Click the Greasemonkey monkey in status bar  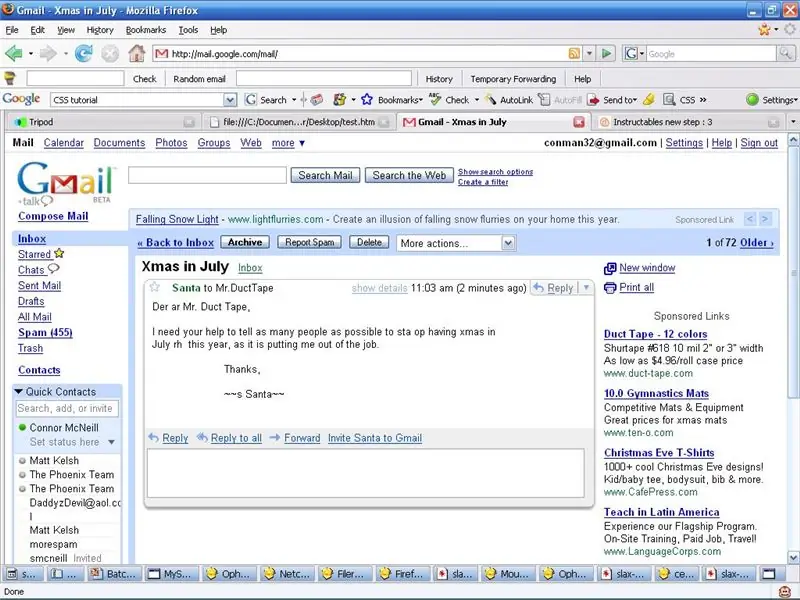click(x=785, y=592)
